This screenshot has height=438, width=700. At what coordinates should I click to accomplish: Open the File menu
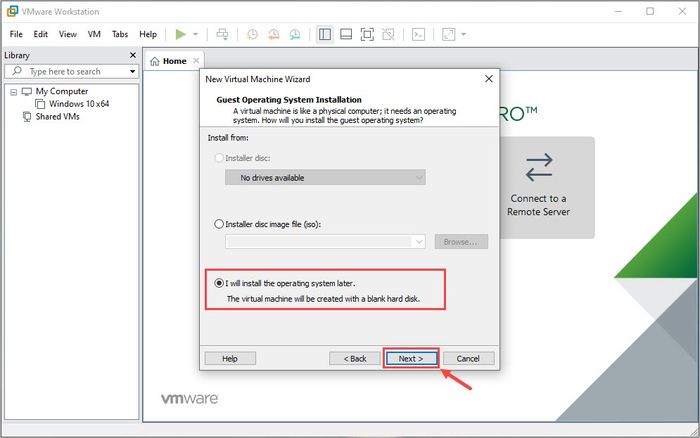point(16,34)
